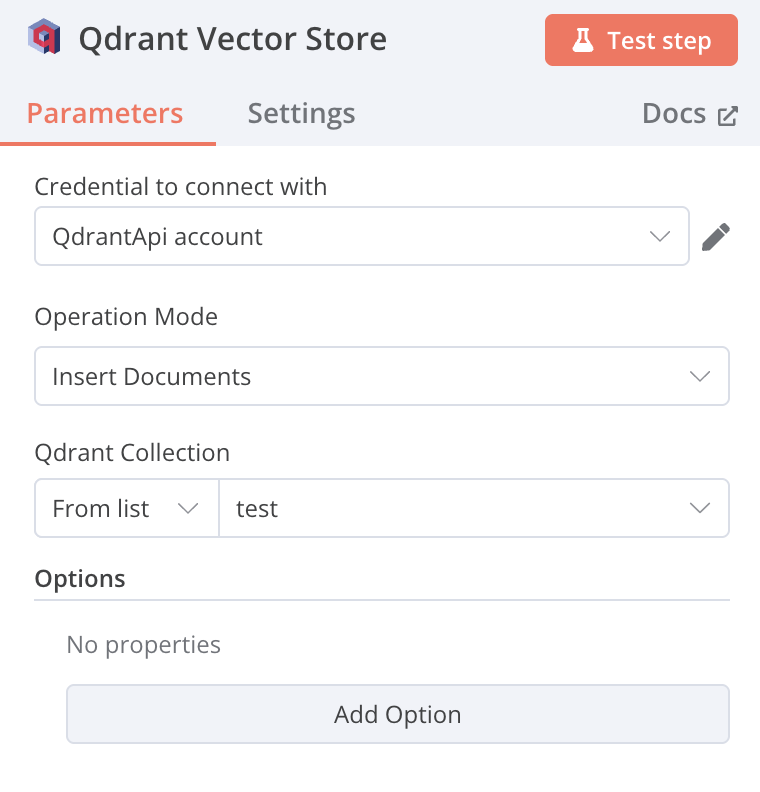Click the chevron arrow in the credential field
Screen dimensions: 760x792
pos(660,237)
